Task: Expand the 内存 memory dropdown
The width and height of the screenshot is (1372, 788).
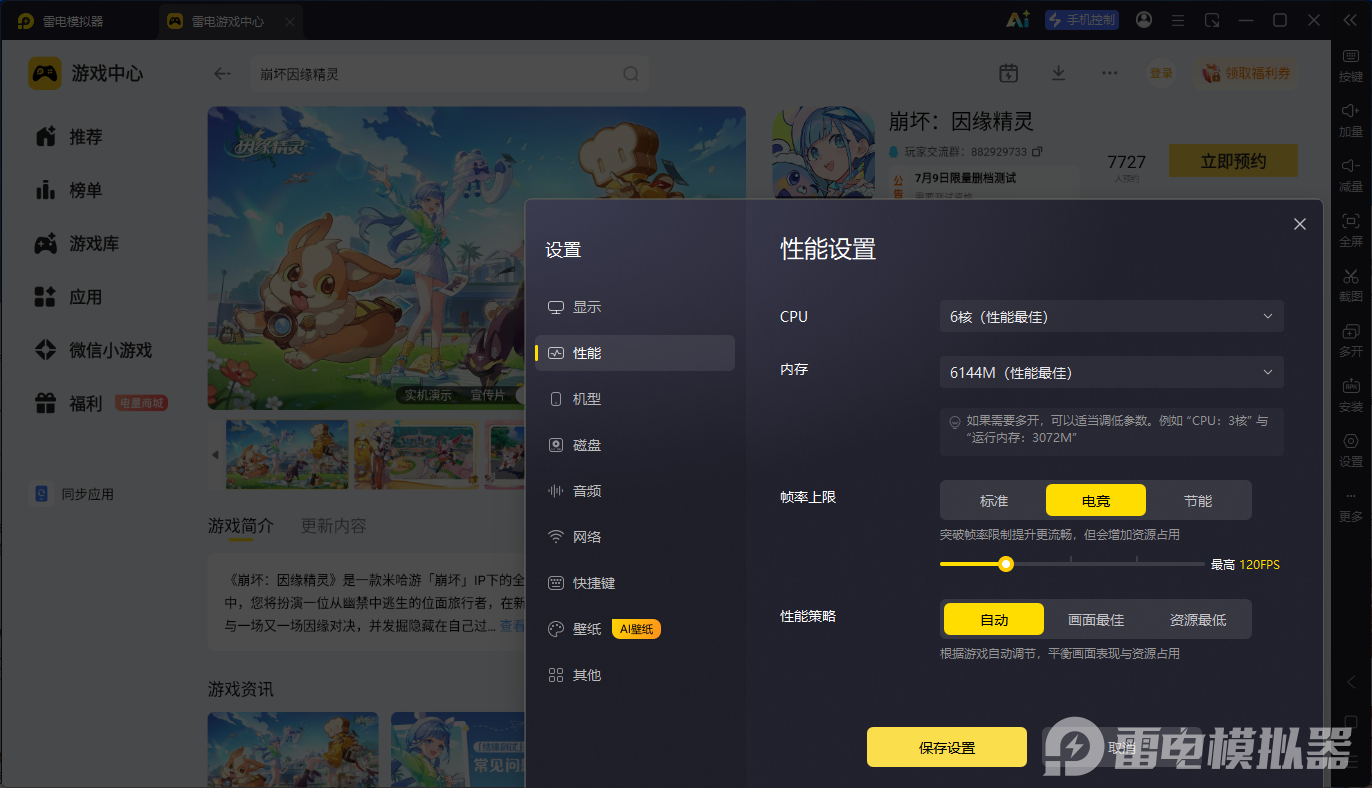Action: coord(1112,372)
